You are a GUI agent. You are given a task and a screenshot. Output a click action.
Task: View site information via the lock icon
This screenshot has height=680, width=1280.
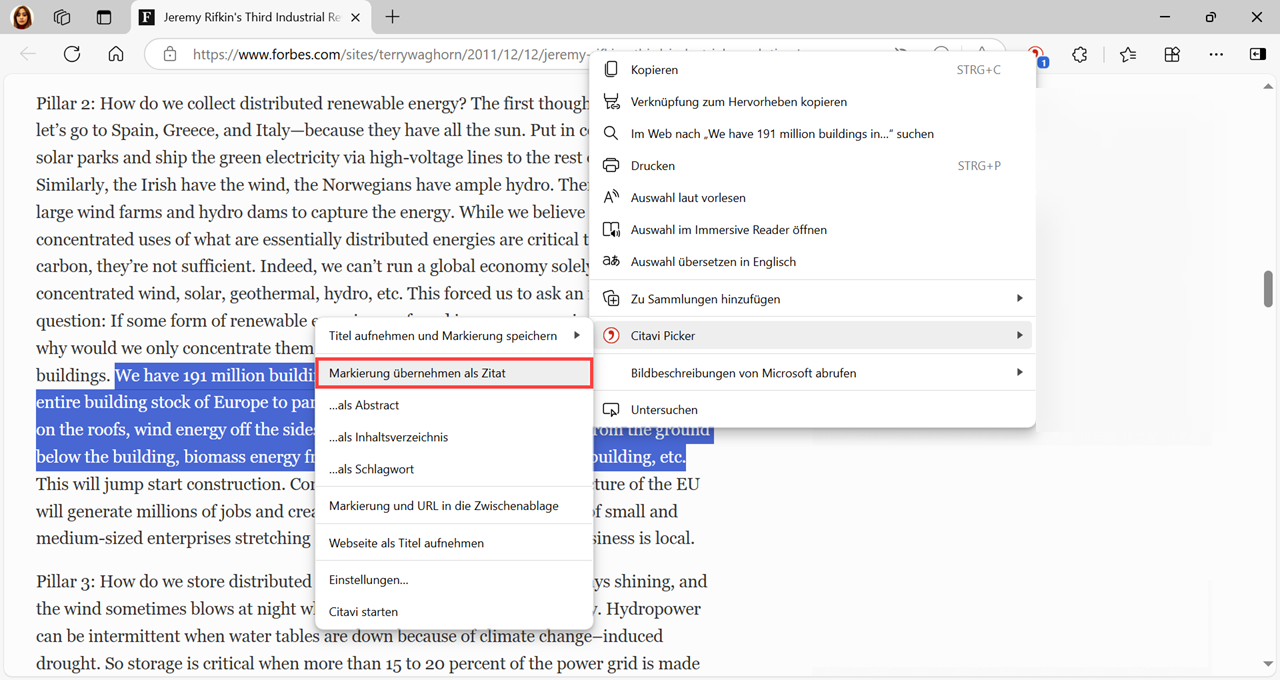(170, 55)
